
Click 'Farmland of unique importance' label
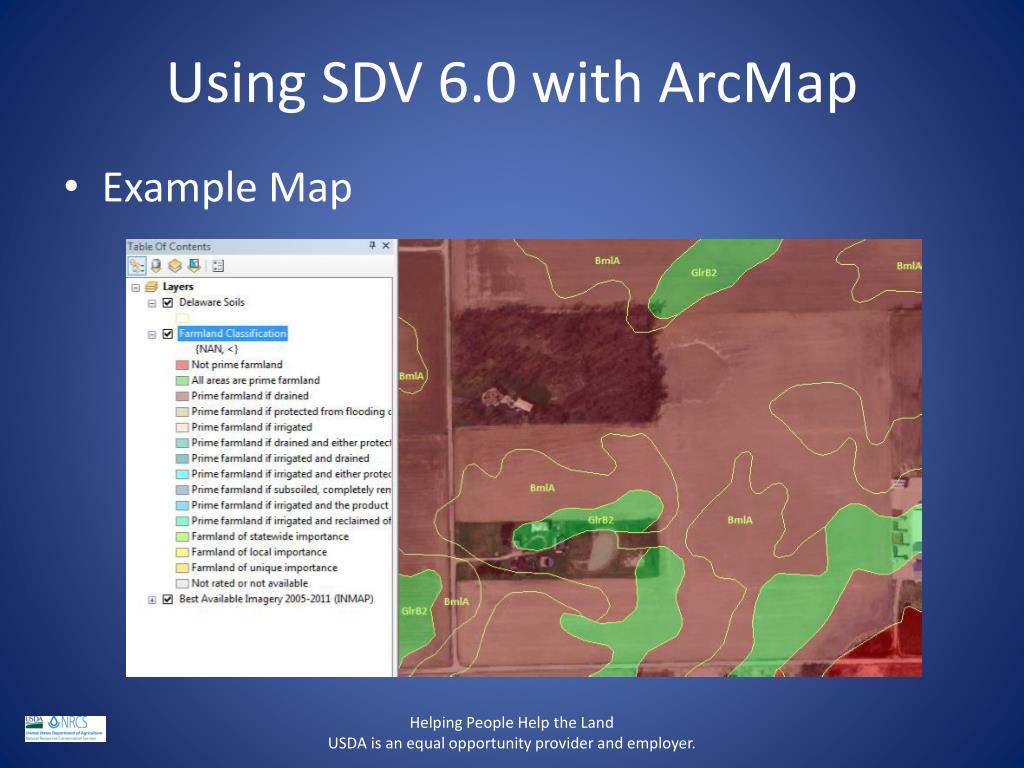click(264, 568)
